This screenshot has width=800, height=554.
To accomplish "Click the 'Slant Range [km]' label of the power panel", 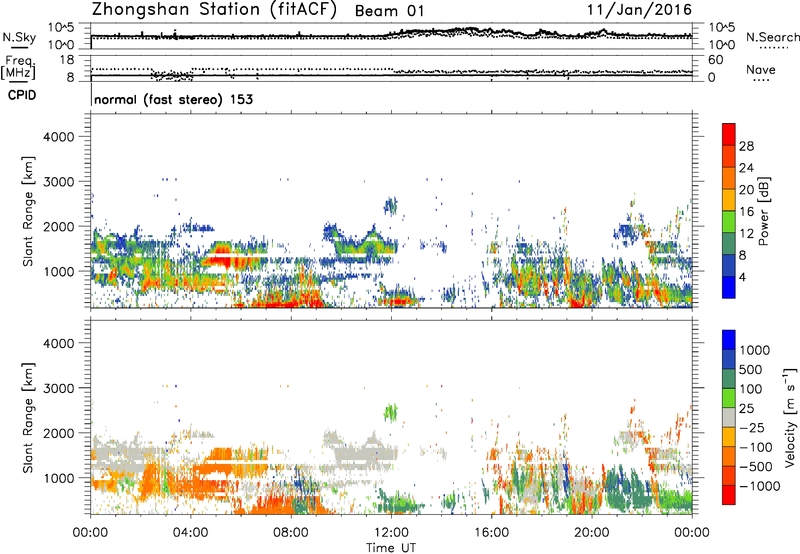I will click(x=28, y=211).
